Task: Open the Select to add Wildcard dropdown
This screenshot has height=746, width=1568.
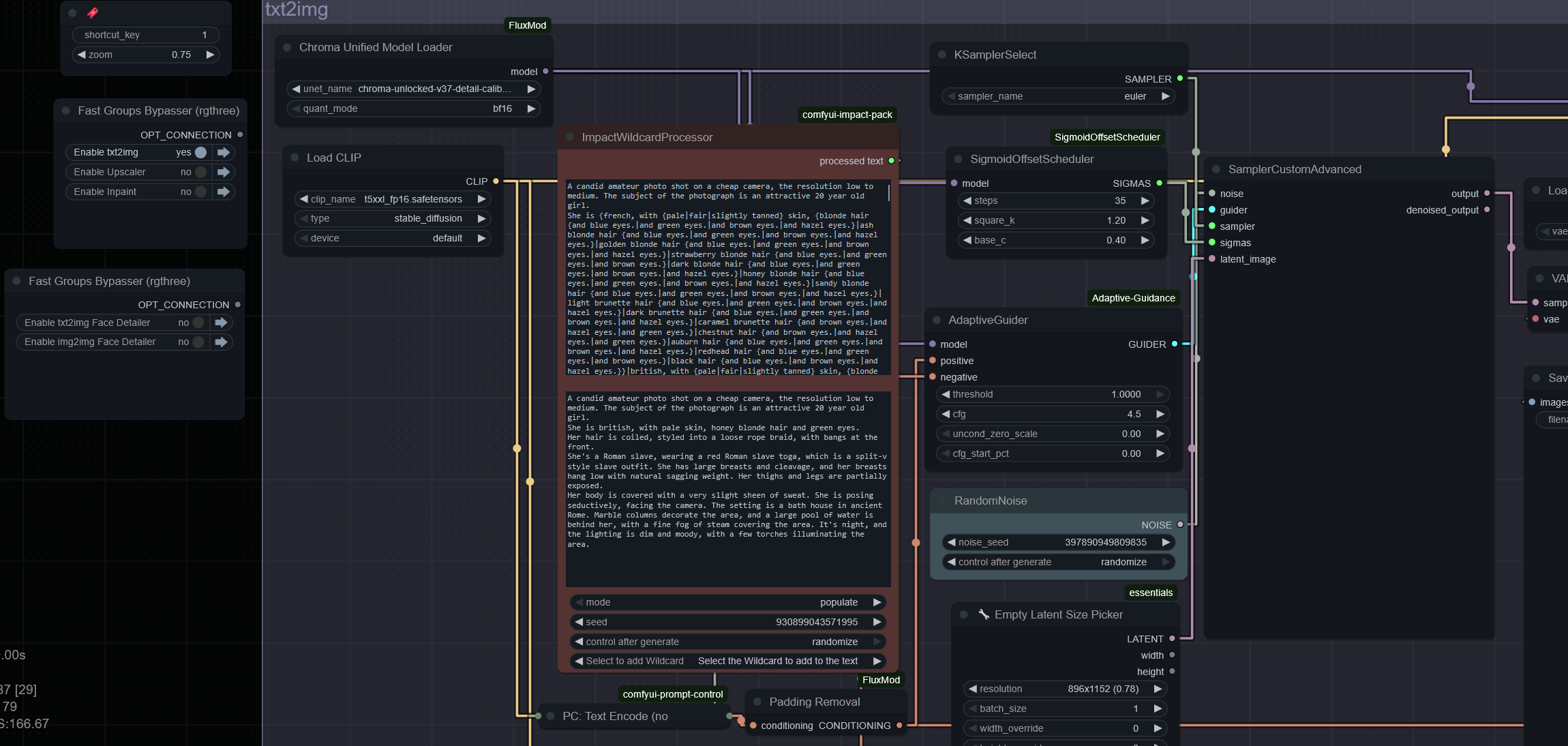Action: point(727,661)
